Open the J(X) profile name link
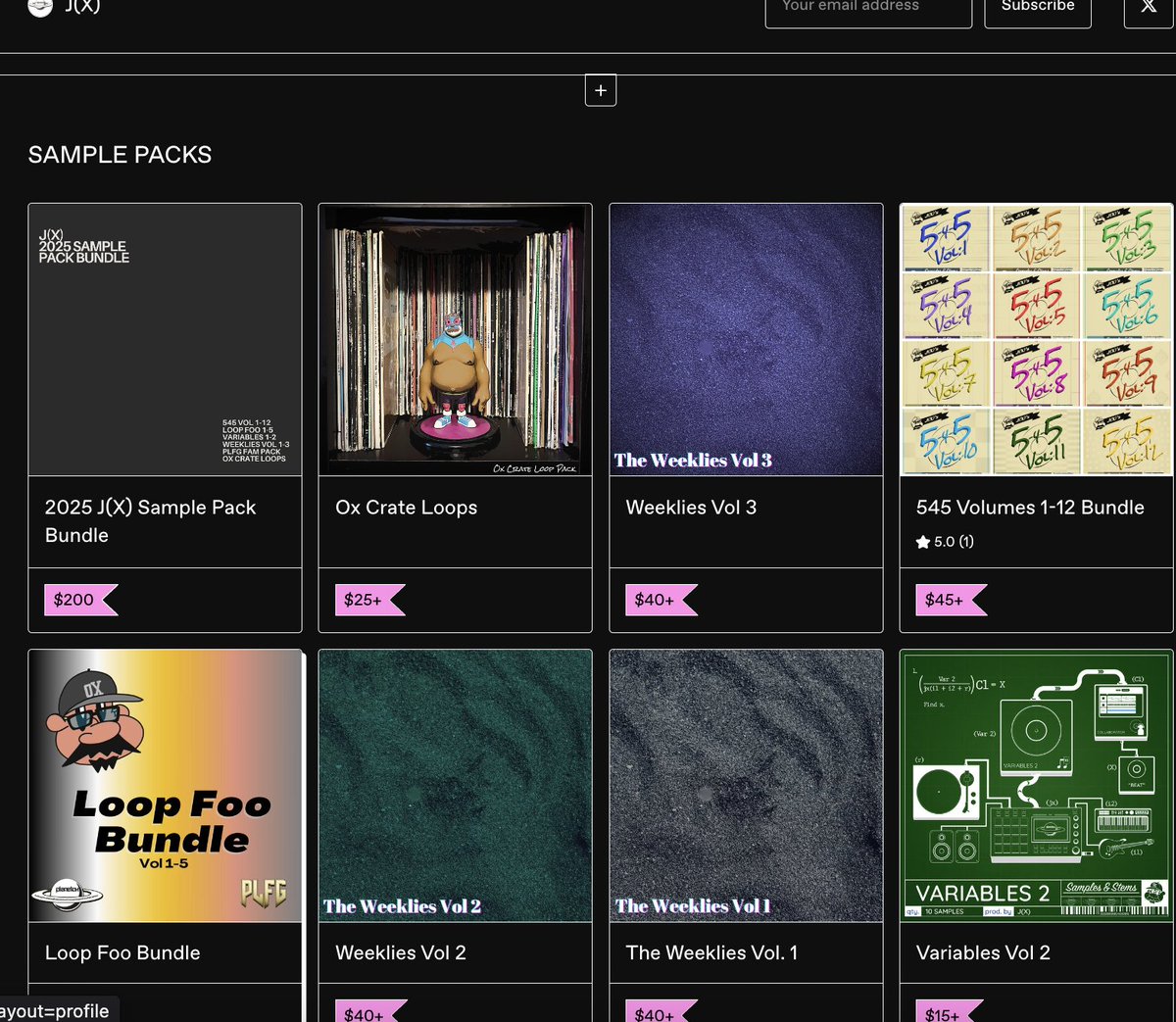 tap(82, 7)
